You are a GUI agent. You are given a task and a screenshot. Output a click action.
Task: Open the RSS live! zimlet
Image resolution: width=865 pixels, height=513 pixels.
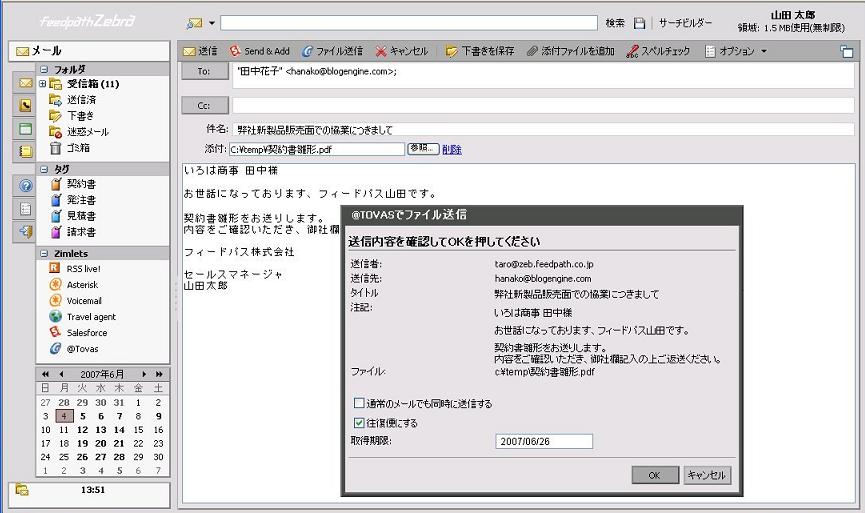point(83,269)
